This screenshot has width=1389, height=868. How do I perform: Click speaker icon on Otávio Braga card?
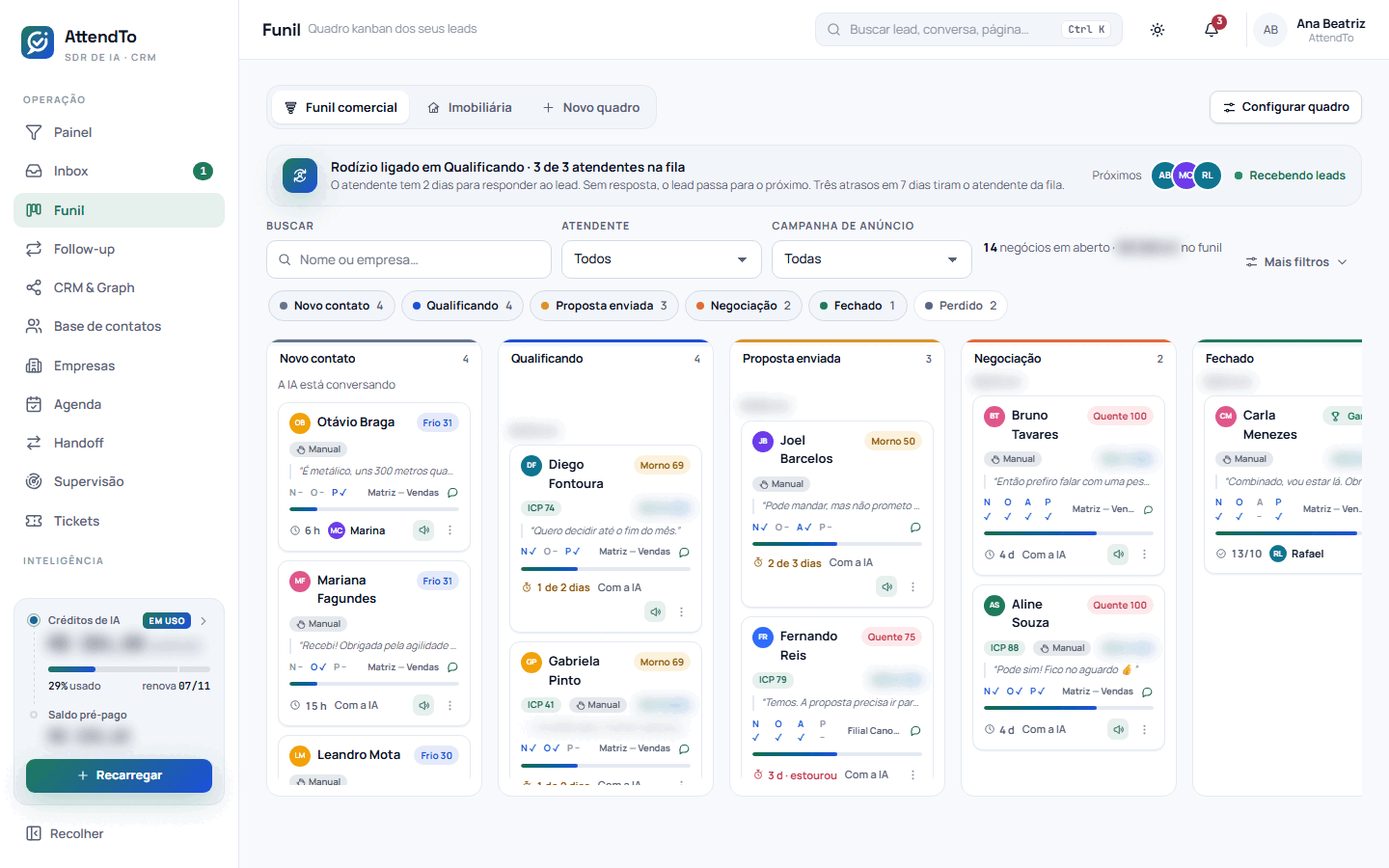pyautogui.click(x=423, y=529)
